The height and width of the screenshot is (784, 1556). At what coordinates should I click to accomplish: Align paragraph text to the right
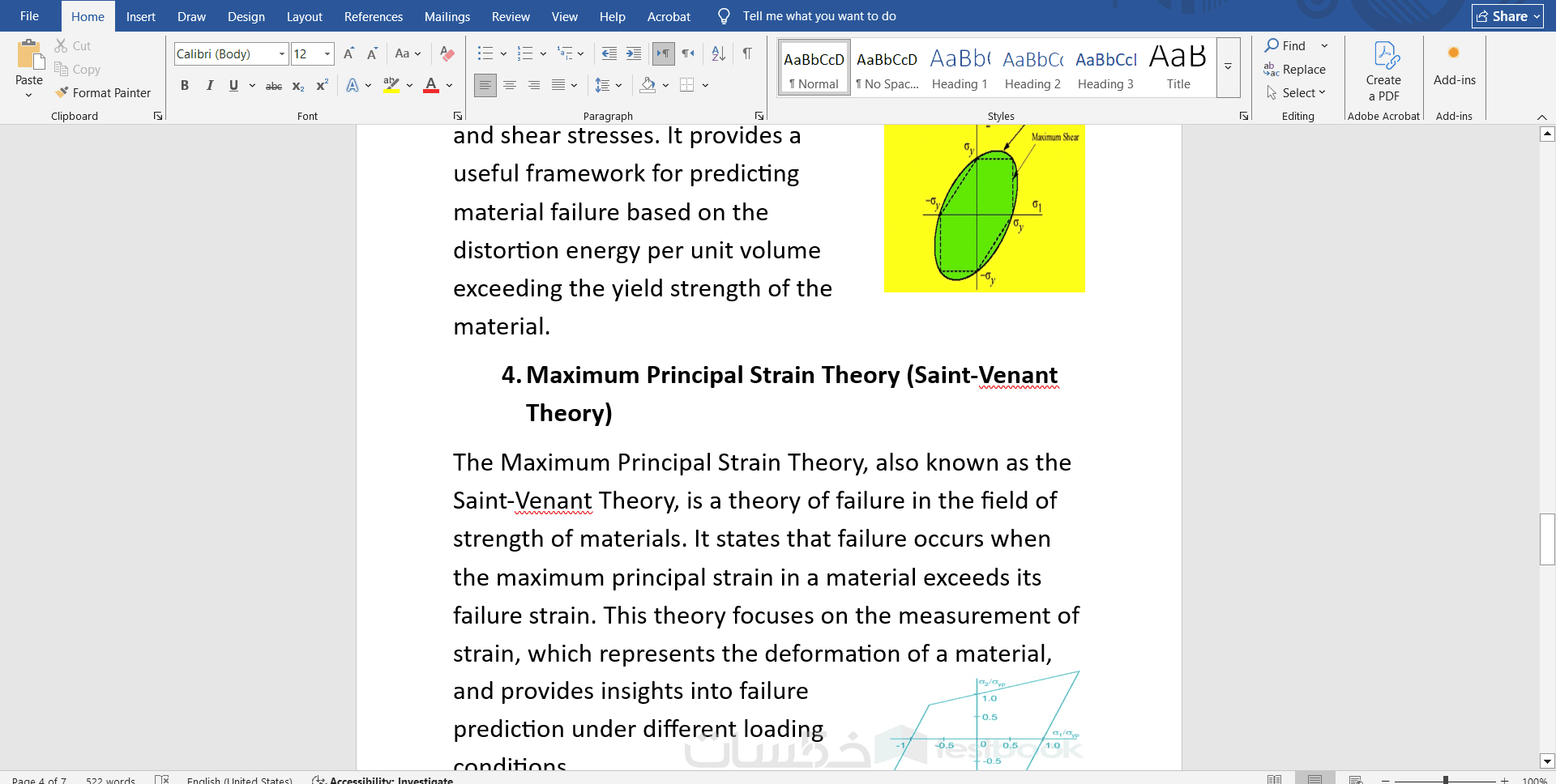[x=534, y=85]
